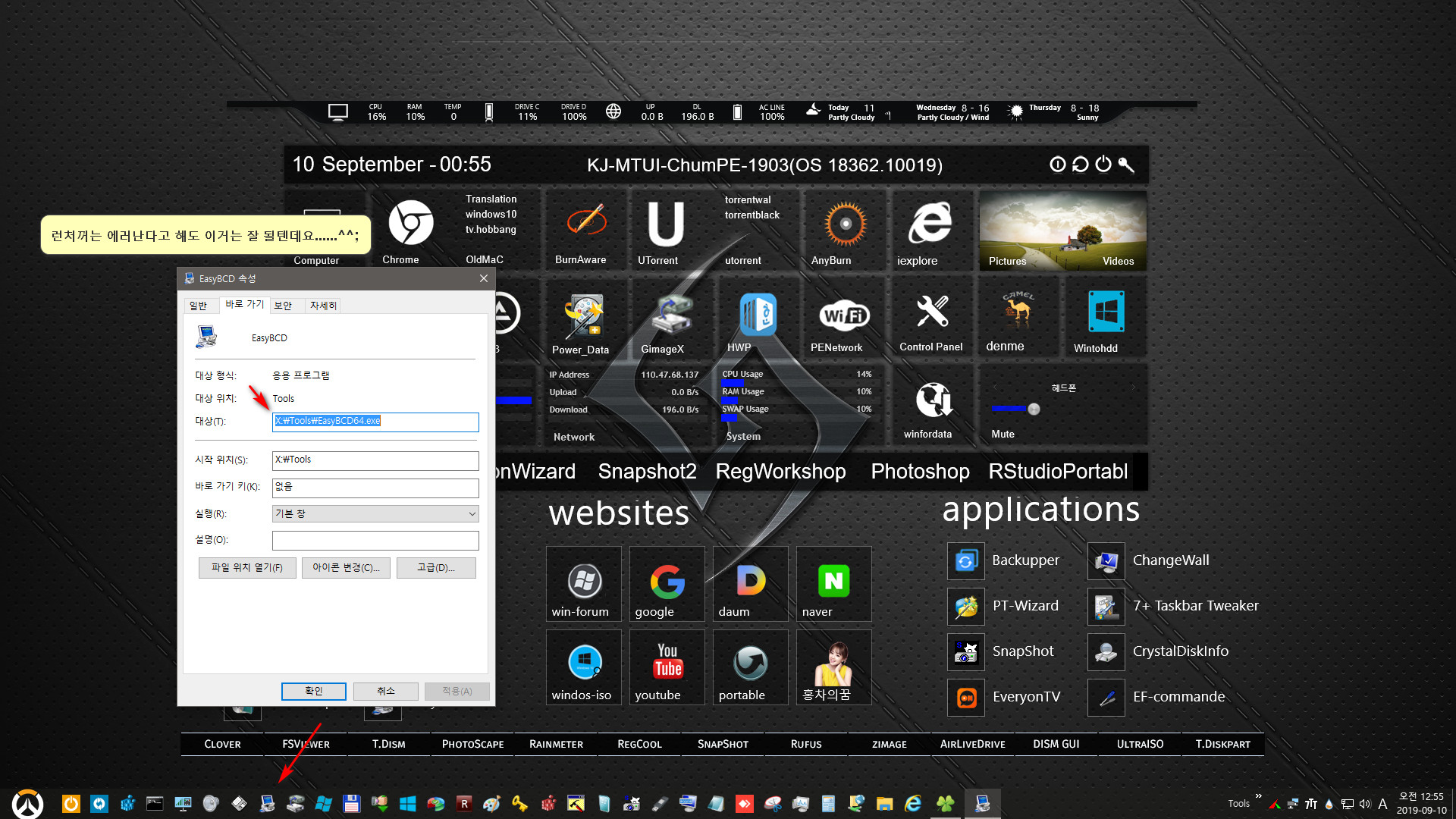Viewport: 1456px width, 819px height.
Task: Open Internet Explorer in the taskbar
Action: pos(913,803)
